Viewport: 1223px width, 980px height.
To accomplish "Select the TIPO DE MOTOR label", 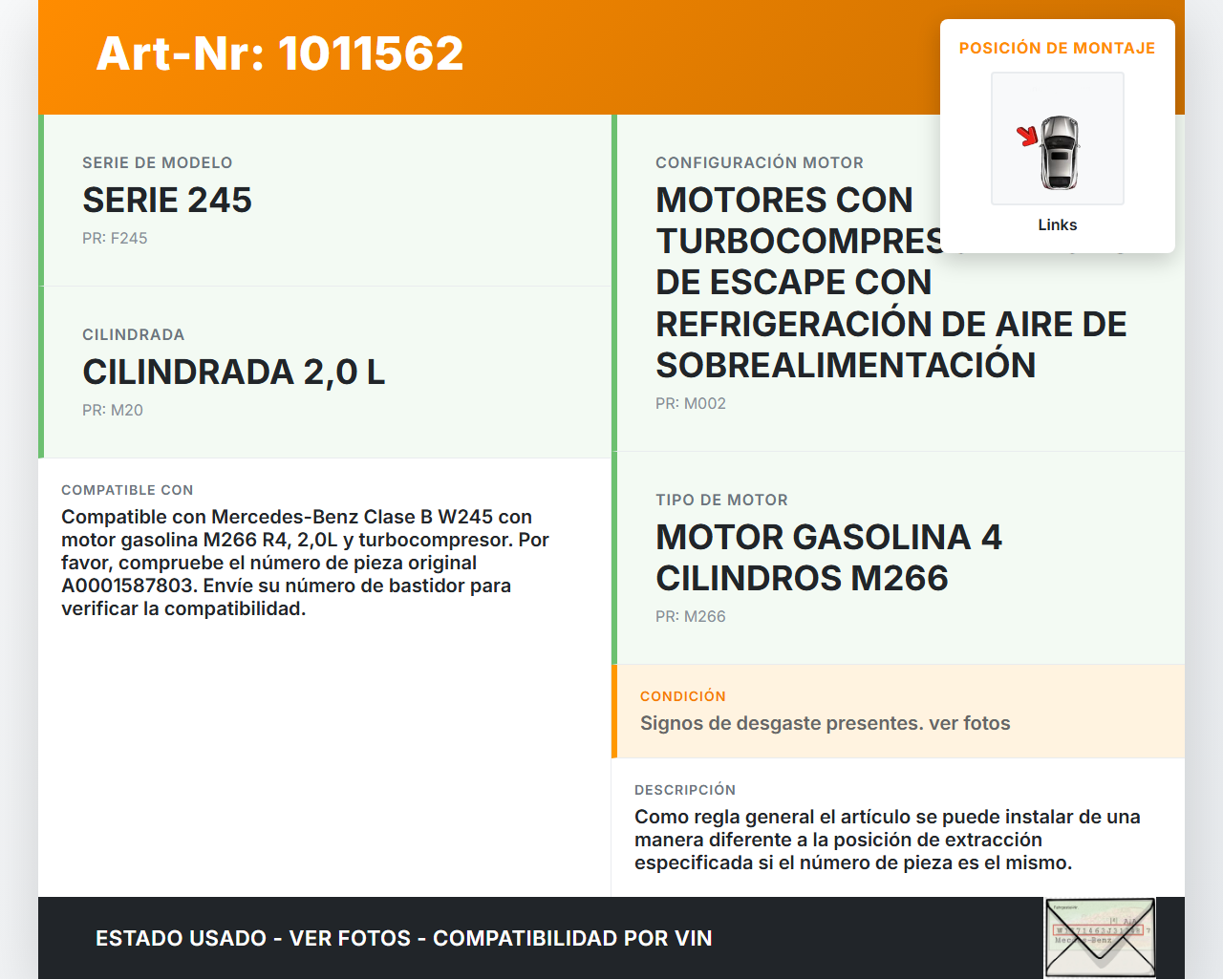I will pos(722,500).
